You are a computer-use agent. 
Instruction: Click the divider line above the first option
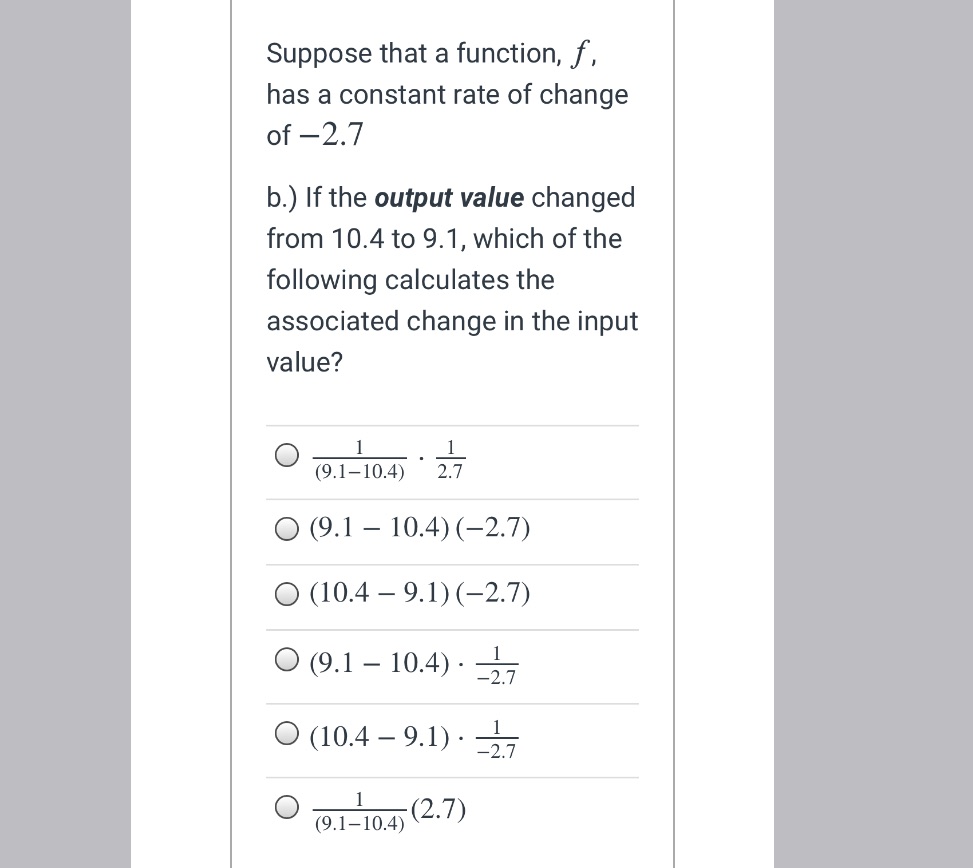[x=452, y=424]
